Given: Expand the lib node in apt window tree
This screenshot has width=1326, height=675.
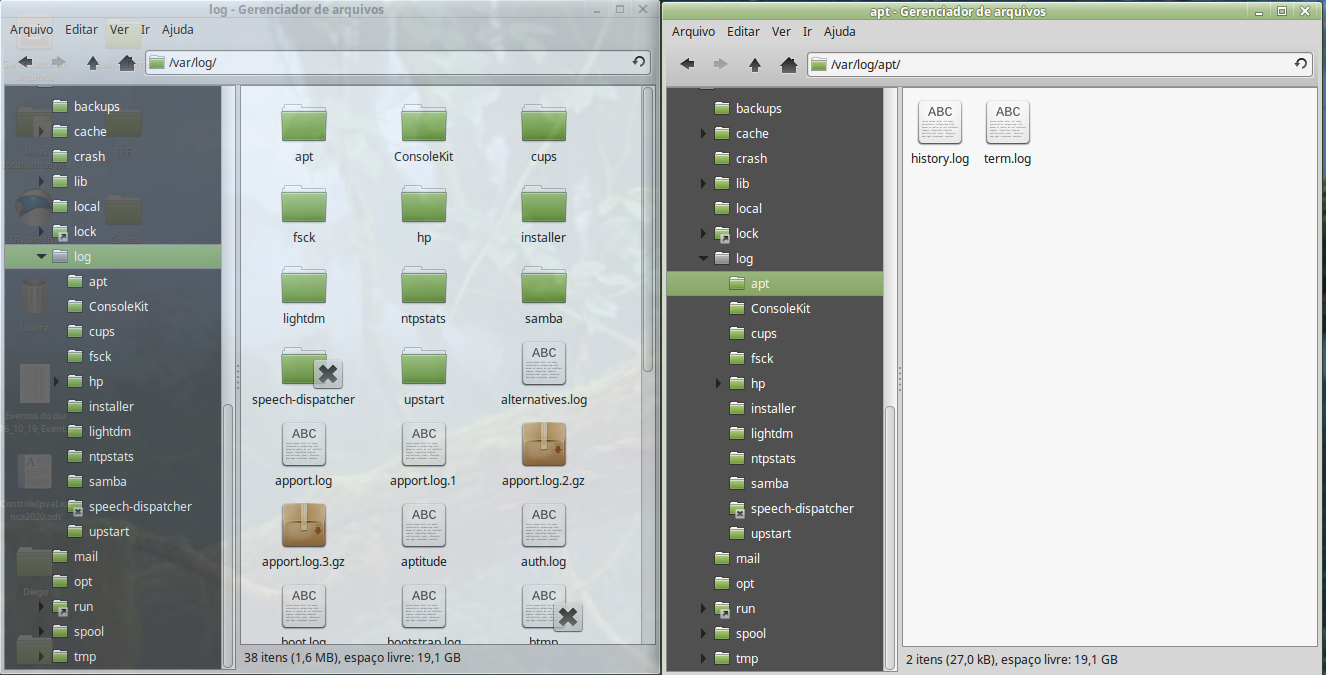Looking at the screenshot, I should [703, 183].
